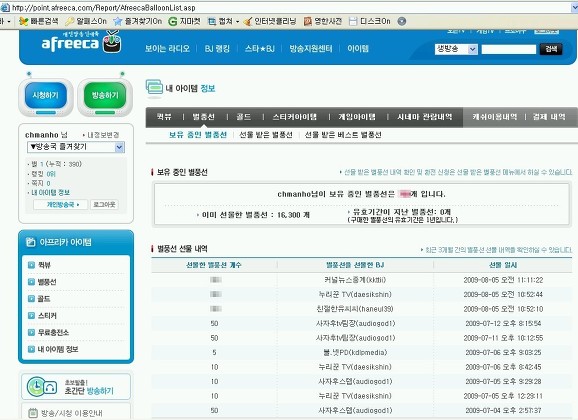Switch to the 골드 tab
This screenshot has height=420, width=578.
click(243, 117)
